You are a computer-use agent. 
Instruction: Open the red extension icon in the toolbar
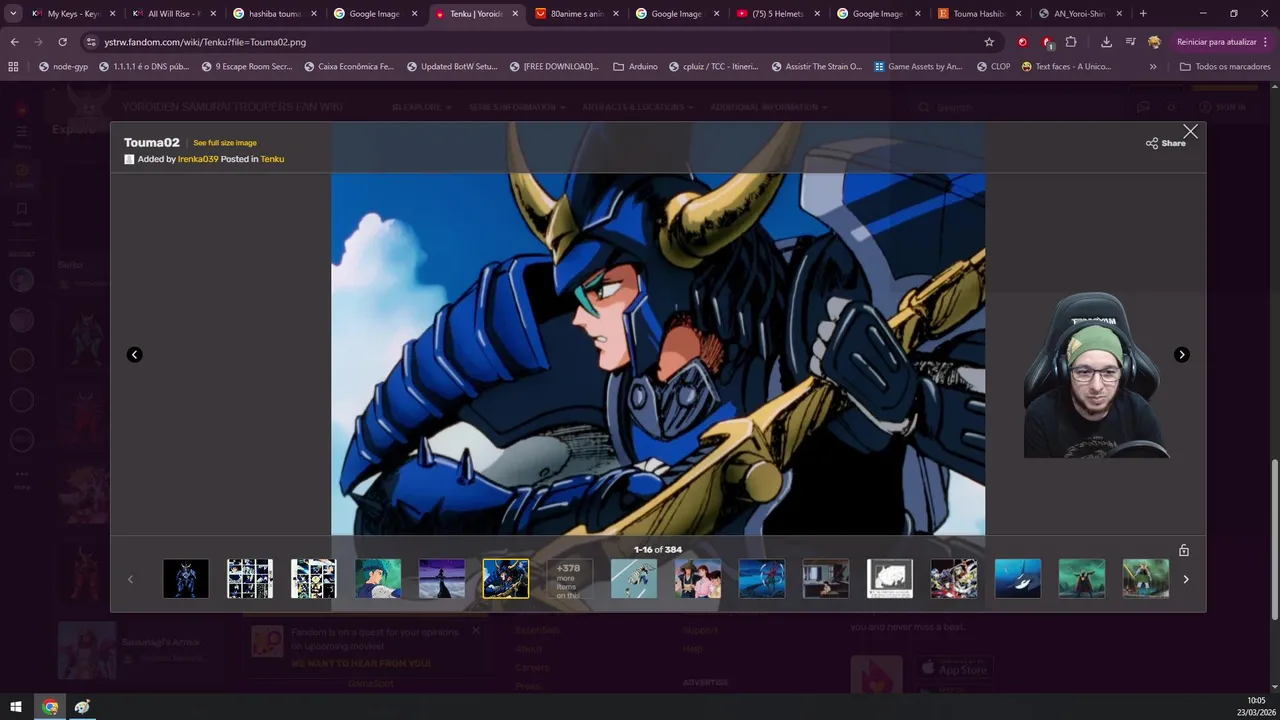[x=1022, y=42]
